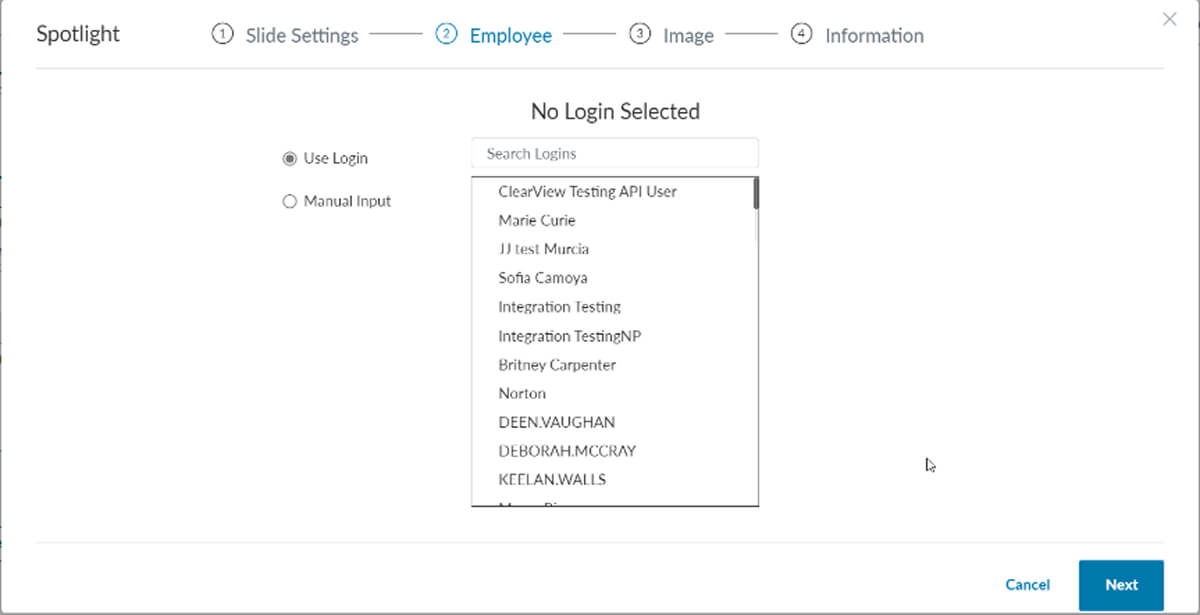The width and height of the screenshot is (1200, 615).
Task: Pick the Integration TestingNP login
Action: tap(569, 336)
